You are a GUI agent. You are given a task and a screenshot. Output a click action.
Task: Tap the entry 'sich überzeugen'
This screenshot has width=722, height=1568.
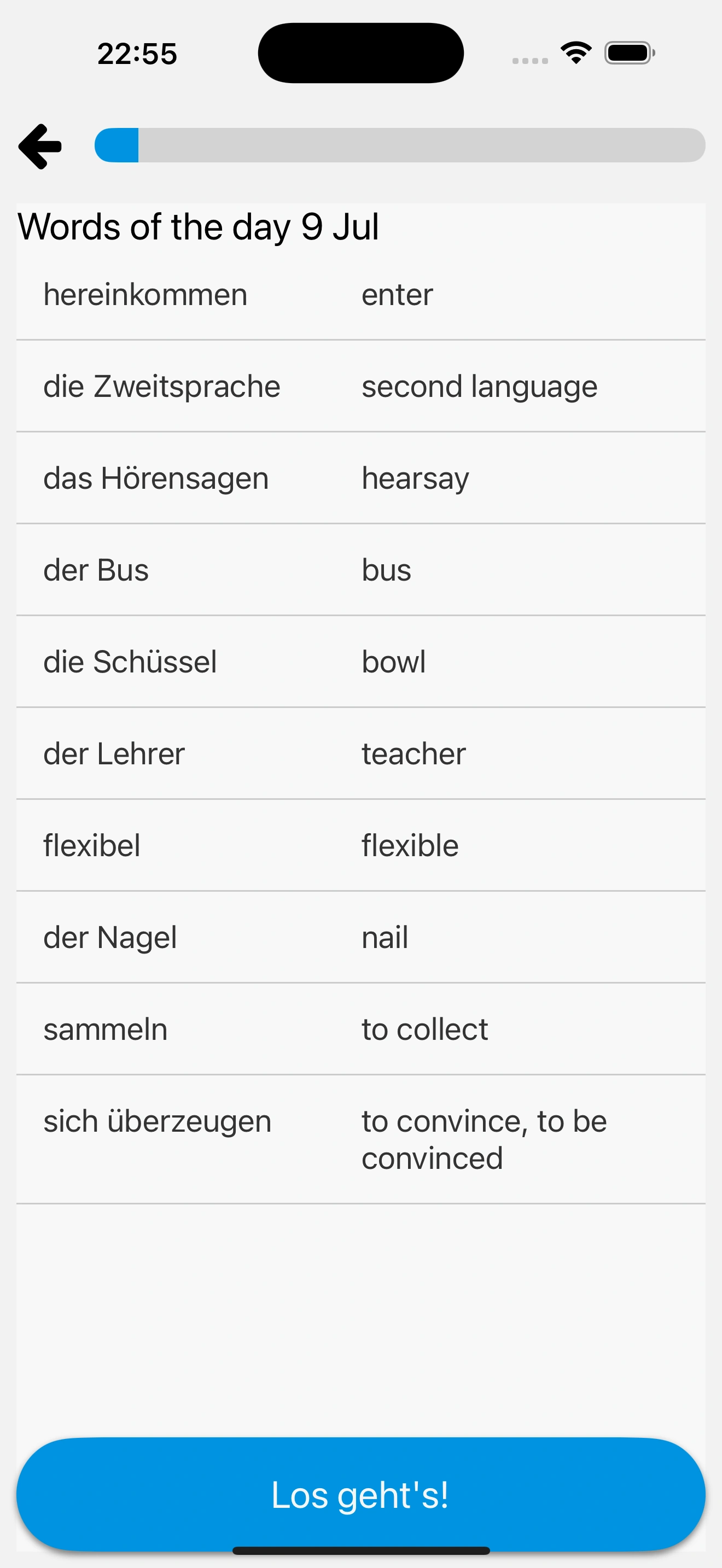point(157,1121)
